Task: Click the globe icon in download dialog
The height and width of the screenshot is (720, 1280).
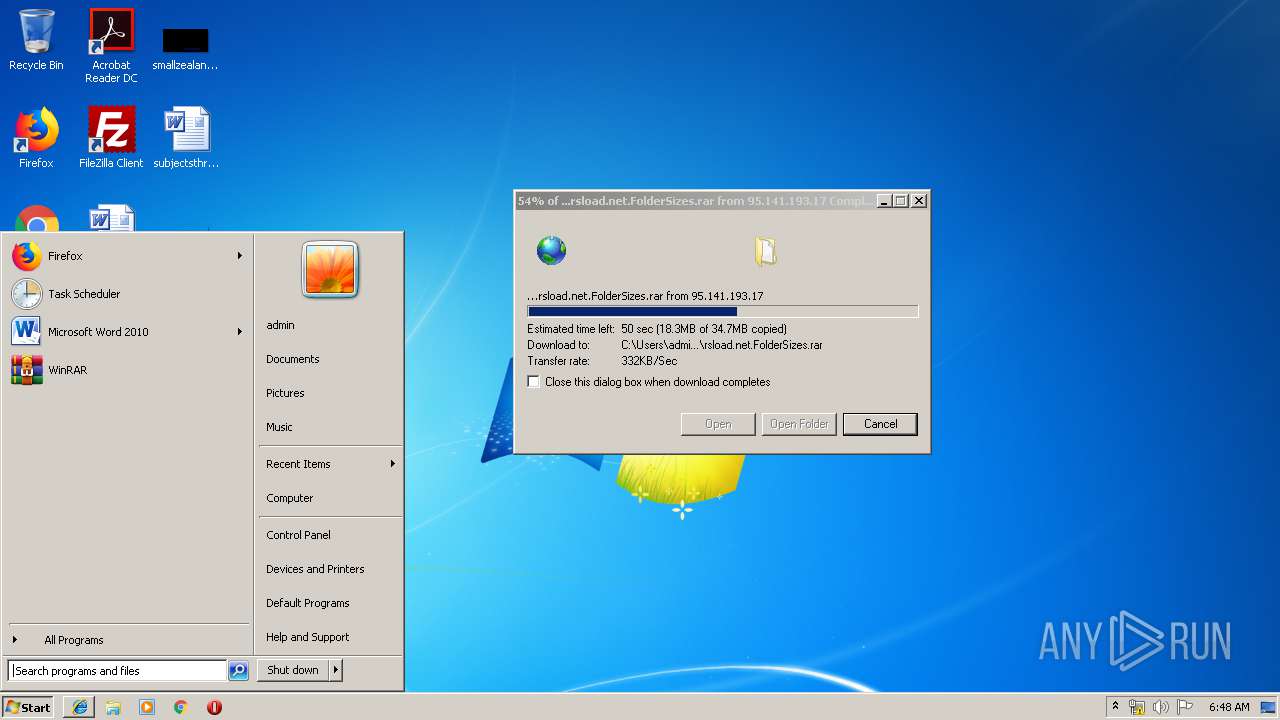Action: click(551, 250)
